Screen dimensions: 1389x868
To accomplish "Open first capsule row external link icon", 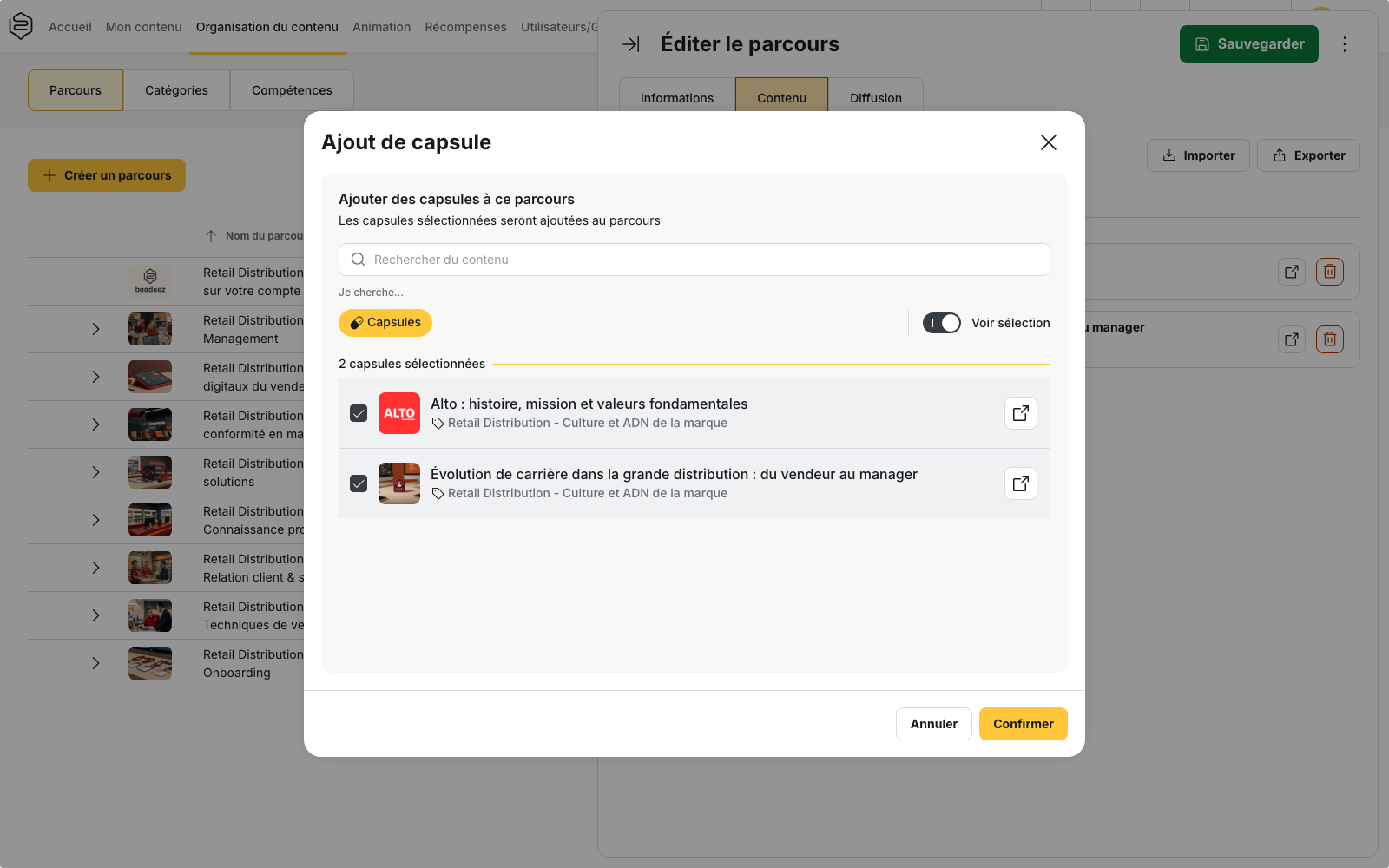I will [x=1292, y=272].
